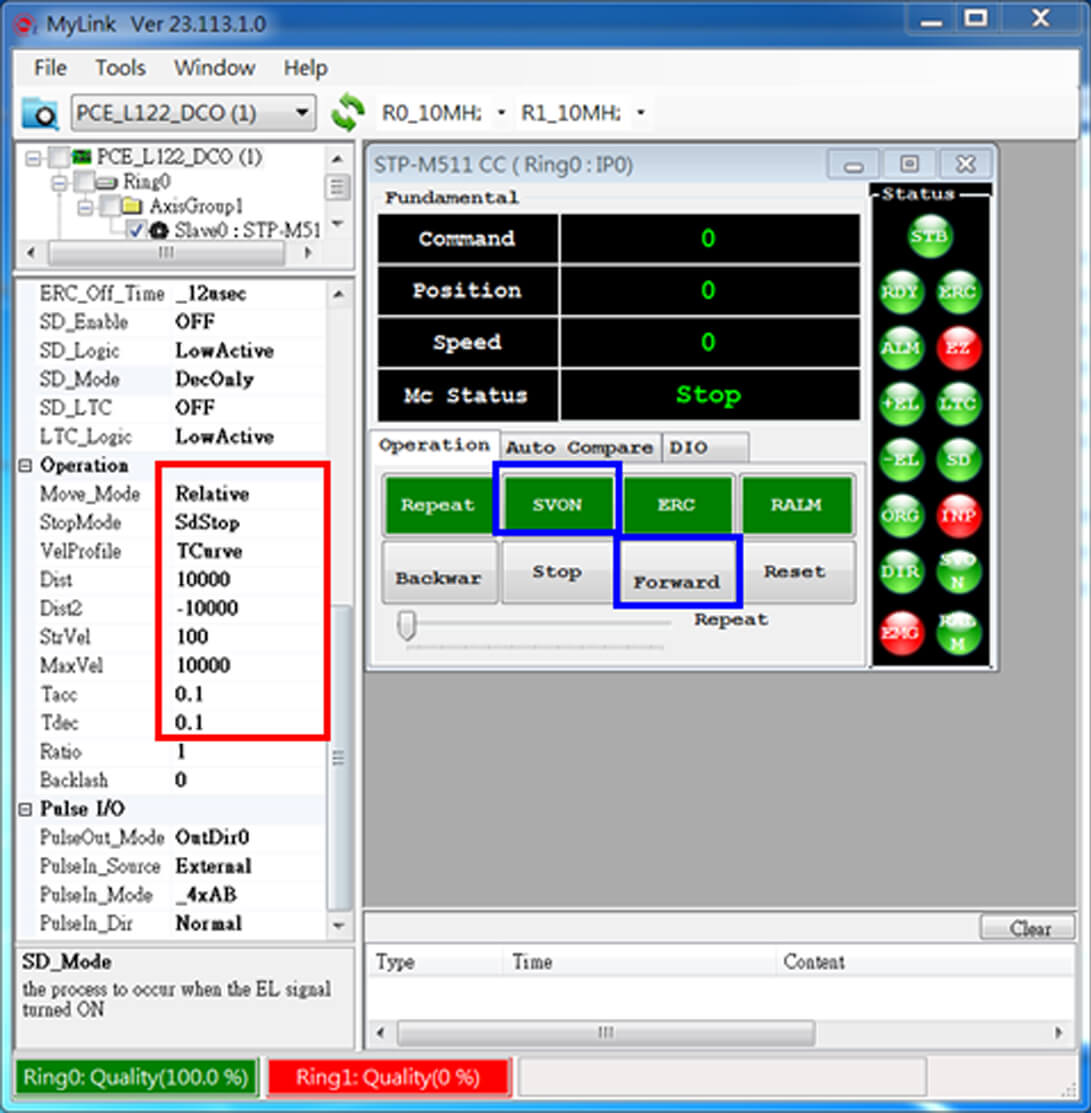Image resolution: width=1091 pixels, height=1113 pixels.
Task: Click the MyLink application title icon
Action: (x=25, y=25)
